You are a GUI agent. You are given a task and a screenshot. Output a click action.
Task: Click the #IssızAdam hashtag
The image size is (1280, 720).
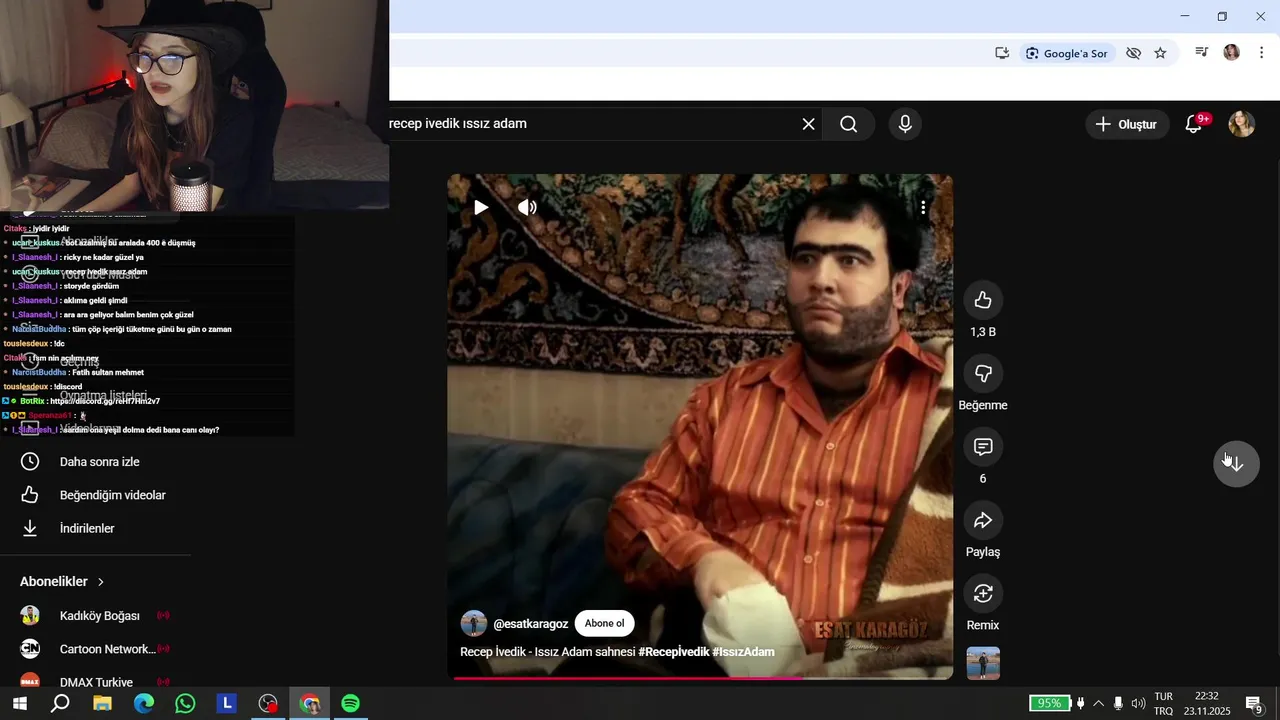[x=743, y=652]
